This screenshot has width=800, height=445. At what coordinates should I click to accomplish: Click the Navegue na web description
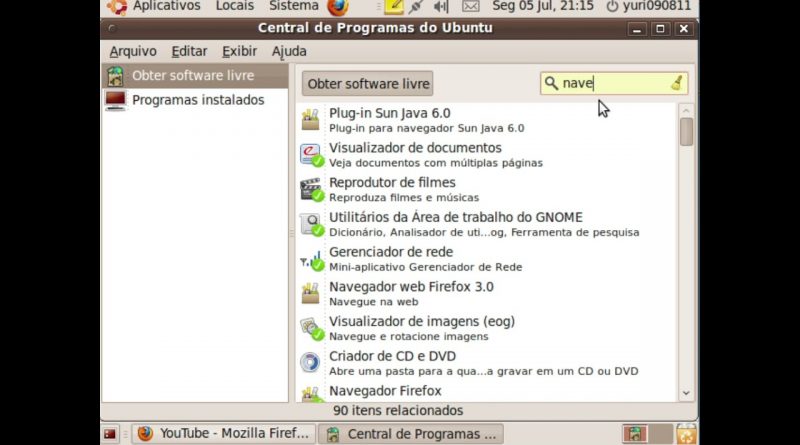click(x=373, y=302)
